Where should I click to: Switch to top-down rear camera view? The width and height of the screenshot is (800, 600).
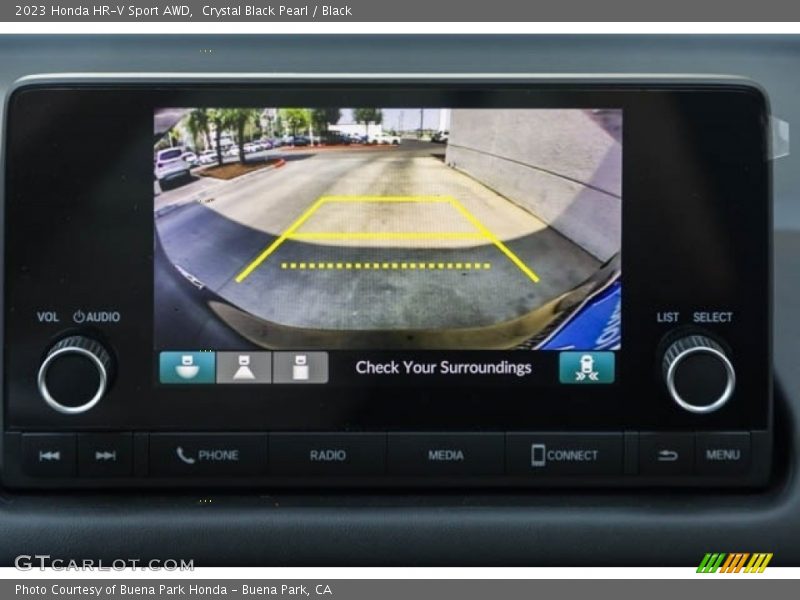[x=301, y=367]
